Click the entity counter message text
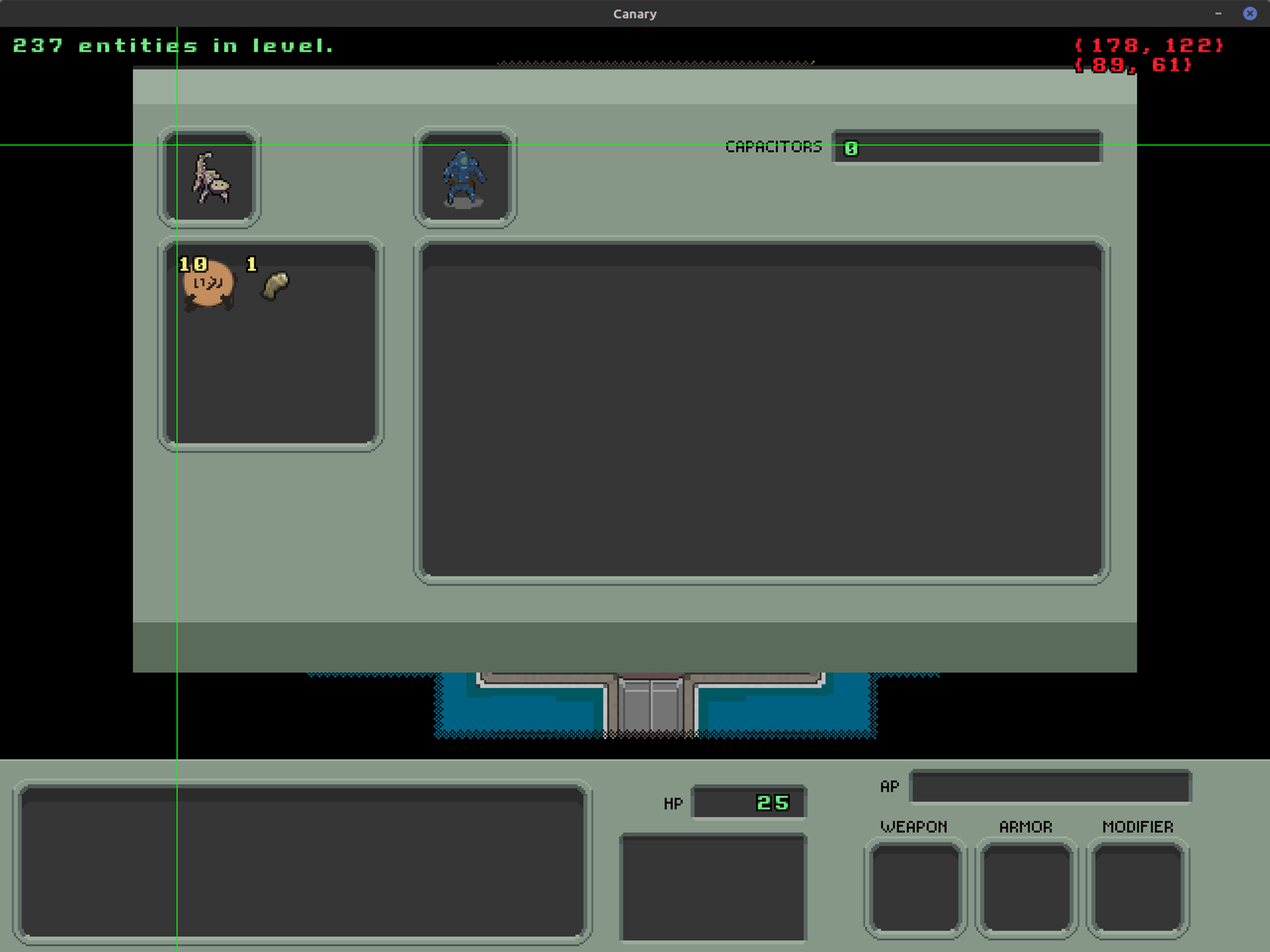 click(x=173, y=45)
